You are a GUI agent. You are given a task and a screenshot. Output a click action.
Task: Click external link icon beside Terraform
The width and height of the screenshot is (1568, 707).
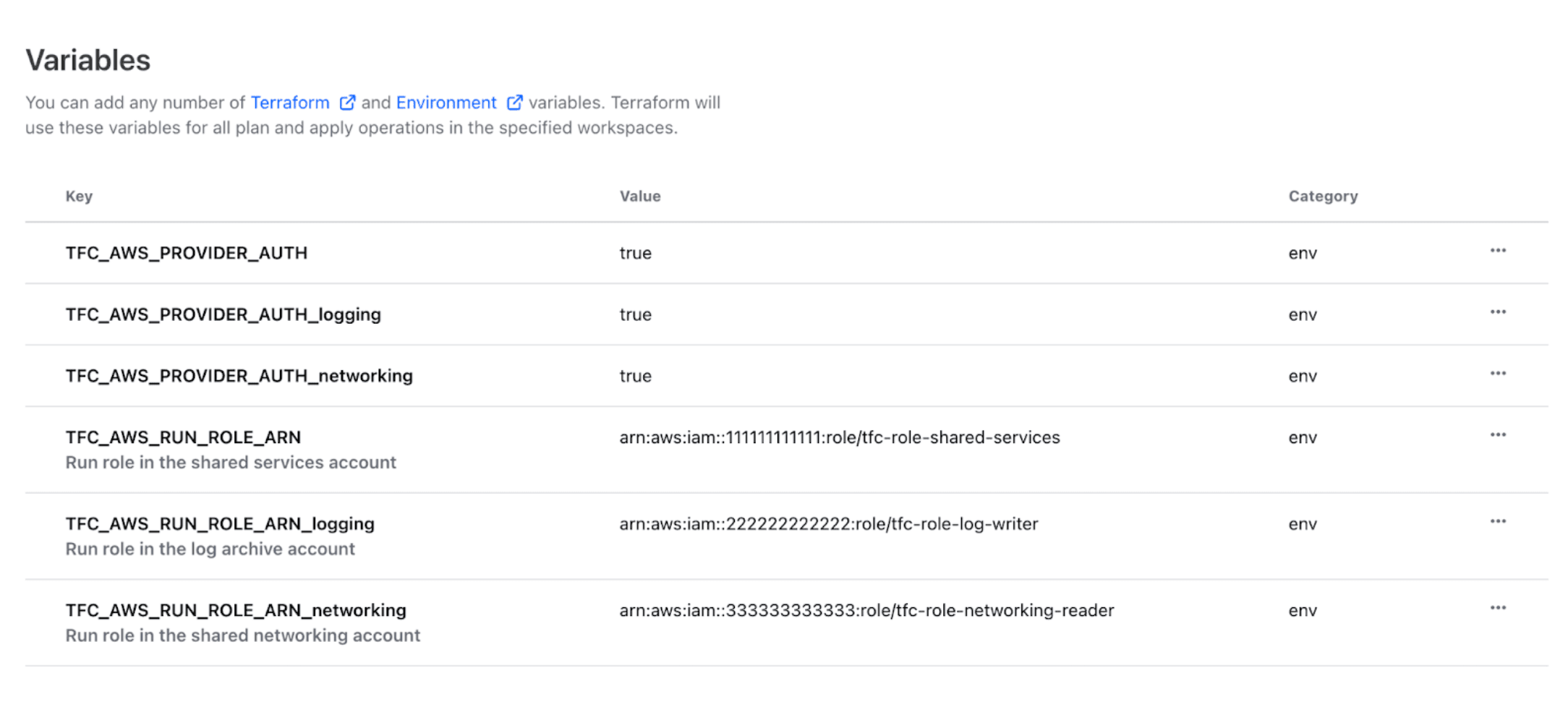(x=347, y=103)
